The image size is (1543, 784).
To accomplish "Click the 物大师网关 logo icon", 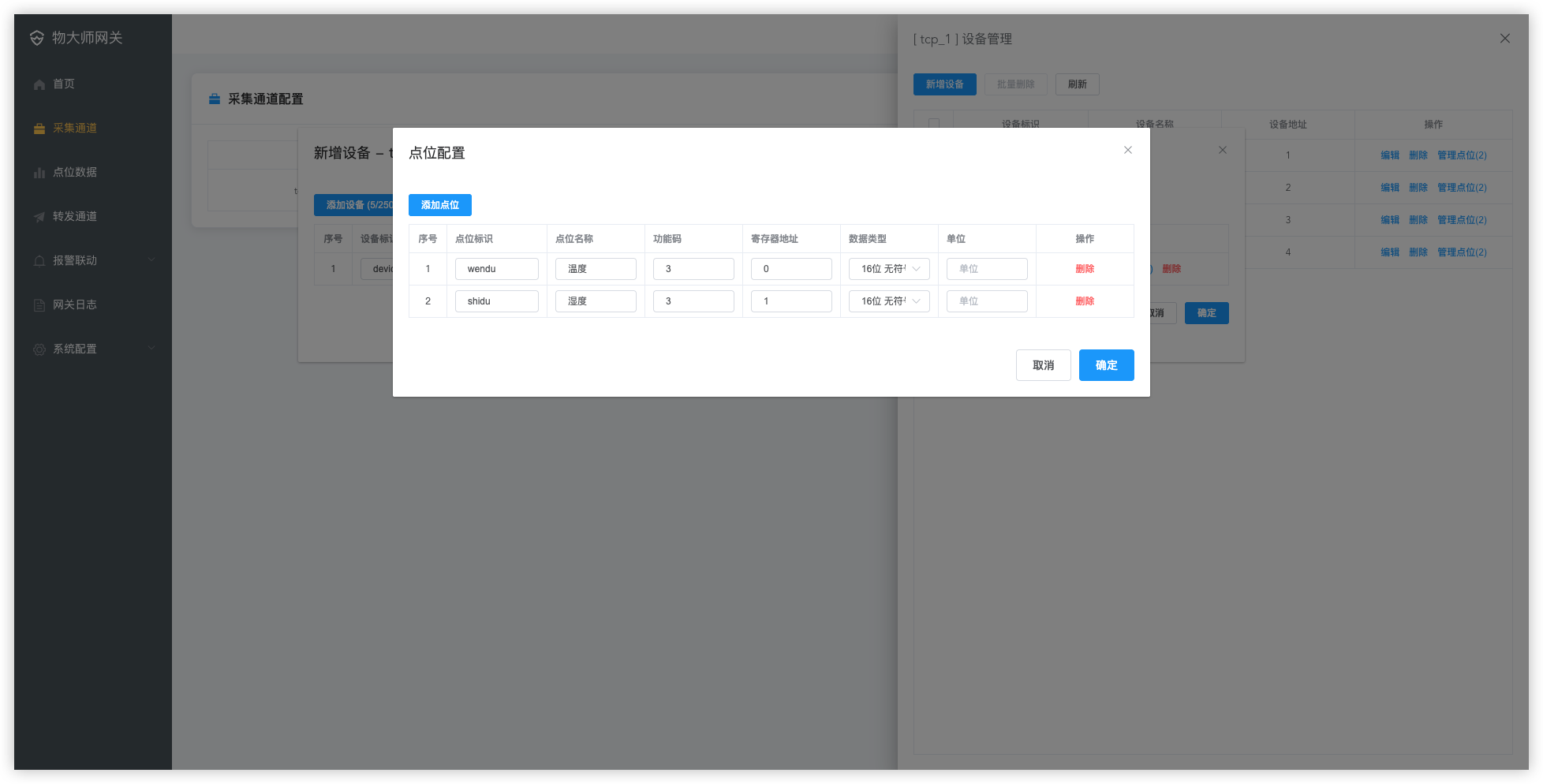I will (37, 38).
